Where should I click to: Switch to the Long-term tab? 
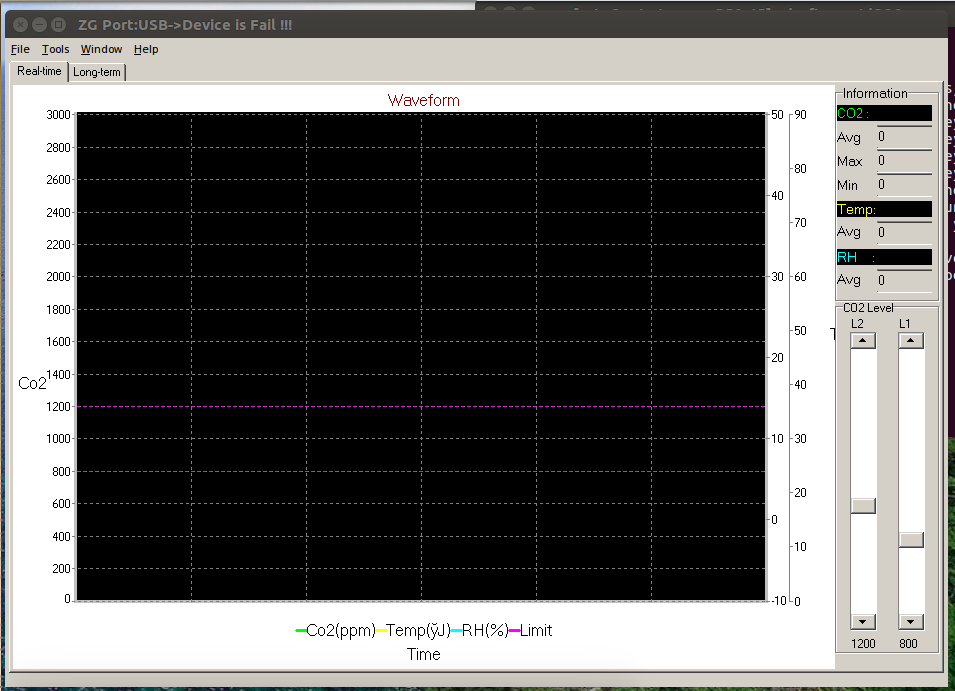97,72
